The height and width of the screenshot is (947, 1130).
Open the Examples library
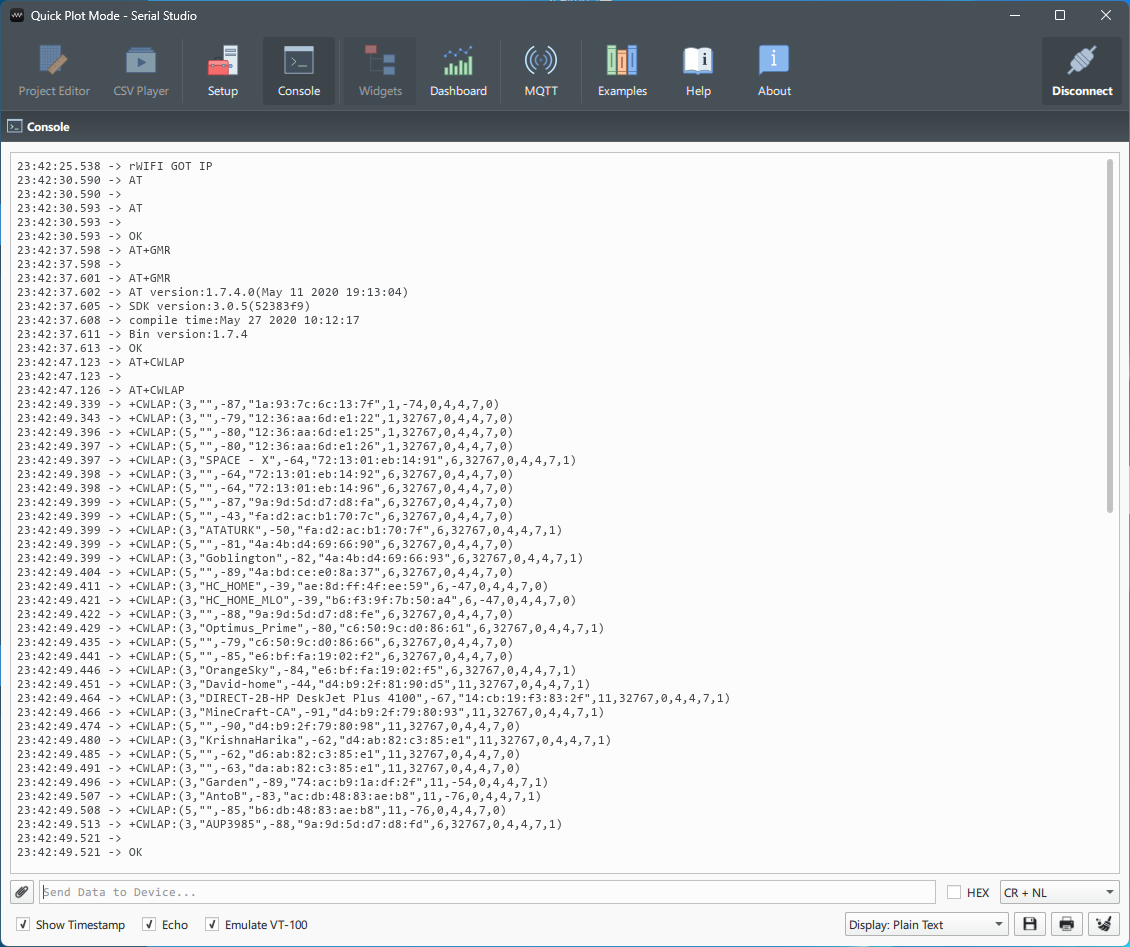click(622, 71)
